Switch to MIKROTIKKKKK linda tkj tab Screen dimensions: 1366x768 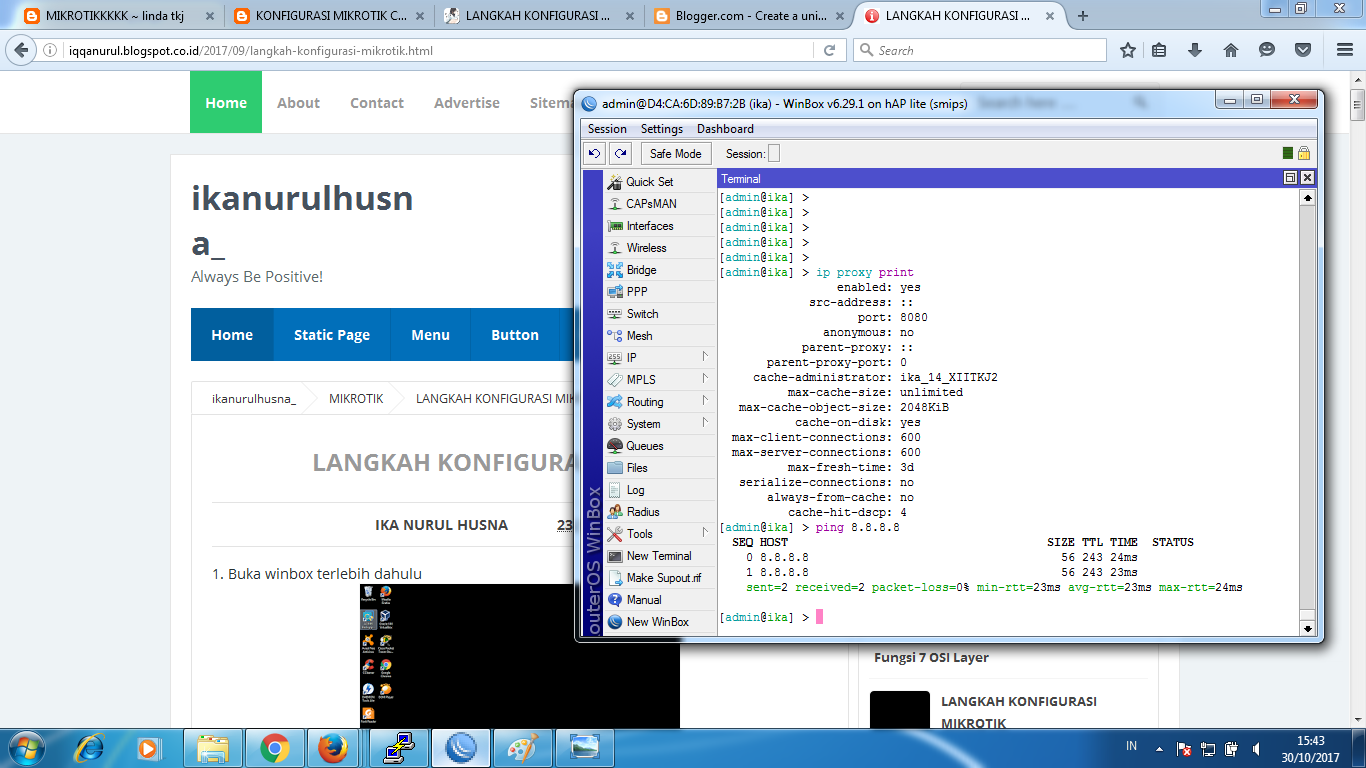(119, 16)
